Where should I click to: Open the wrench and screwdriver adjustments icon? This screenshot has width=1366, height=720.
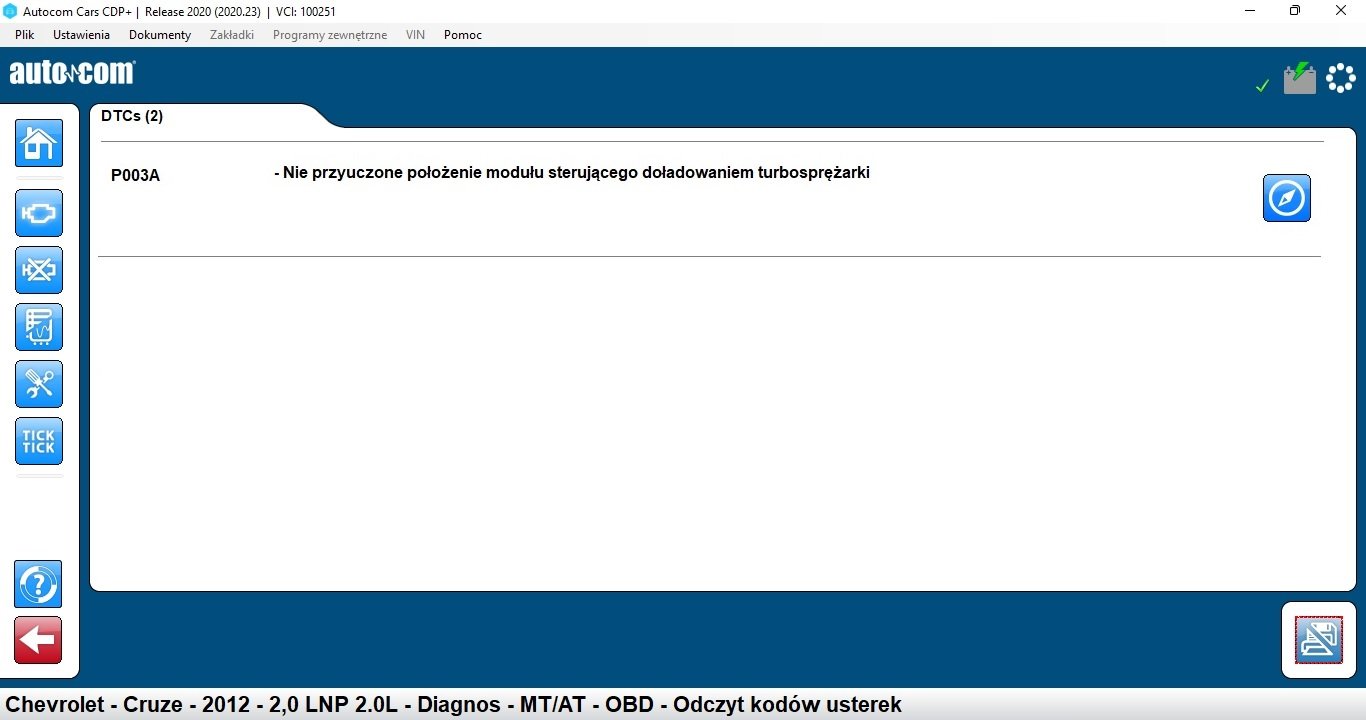pos(39,384)
